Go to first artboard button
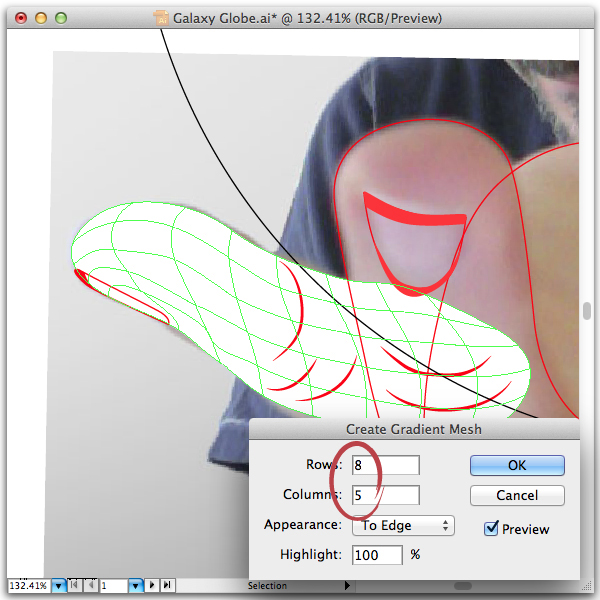The height and width of the screenshot is (600, 600). point(75,585)
